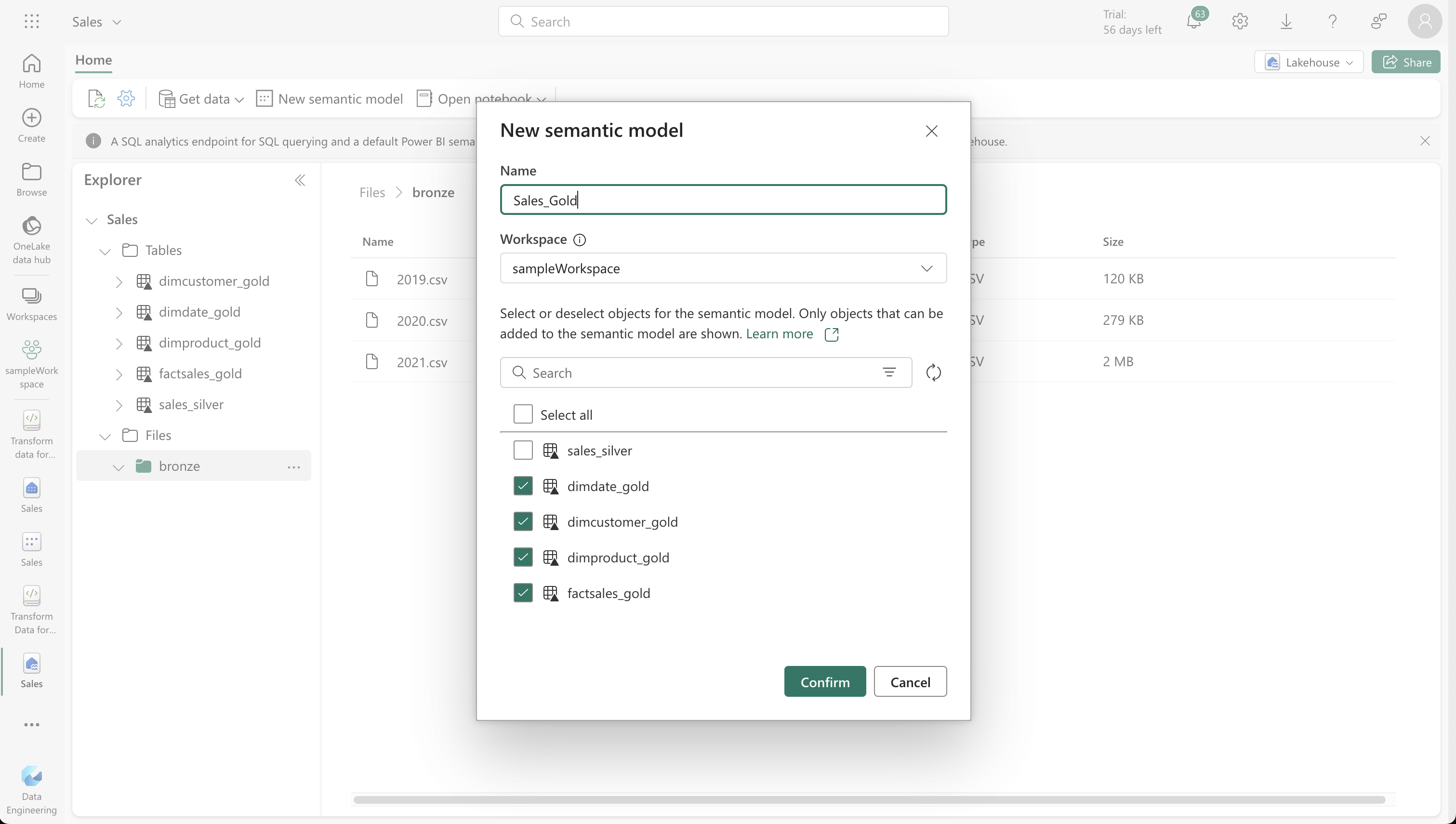1456x824 pixels.
Task: Select the Home ribbon tab
Action: coord(93,60)
